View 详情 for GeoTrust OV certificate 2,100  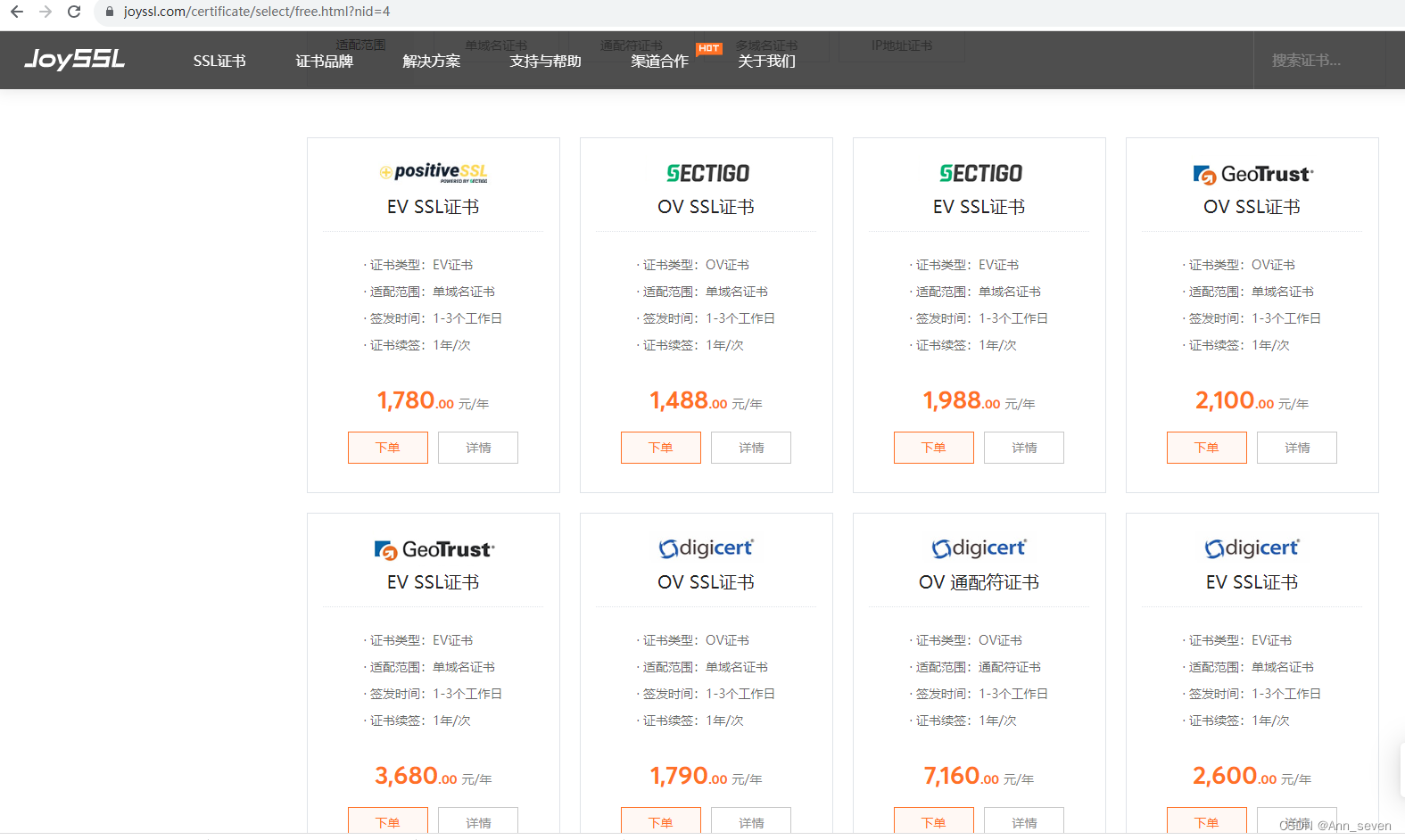pos(1297,448)
